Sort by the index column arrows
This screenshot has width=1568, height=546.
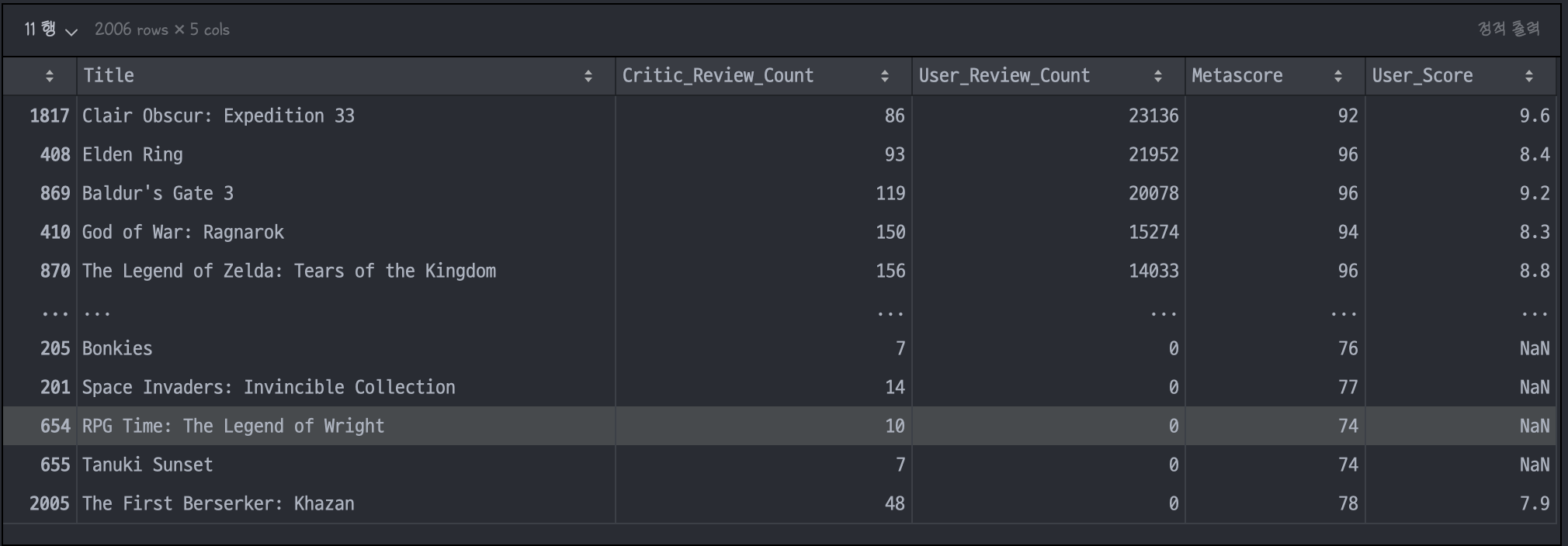coord(50,75)
